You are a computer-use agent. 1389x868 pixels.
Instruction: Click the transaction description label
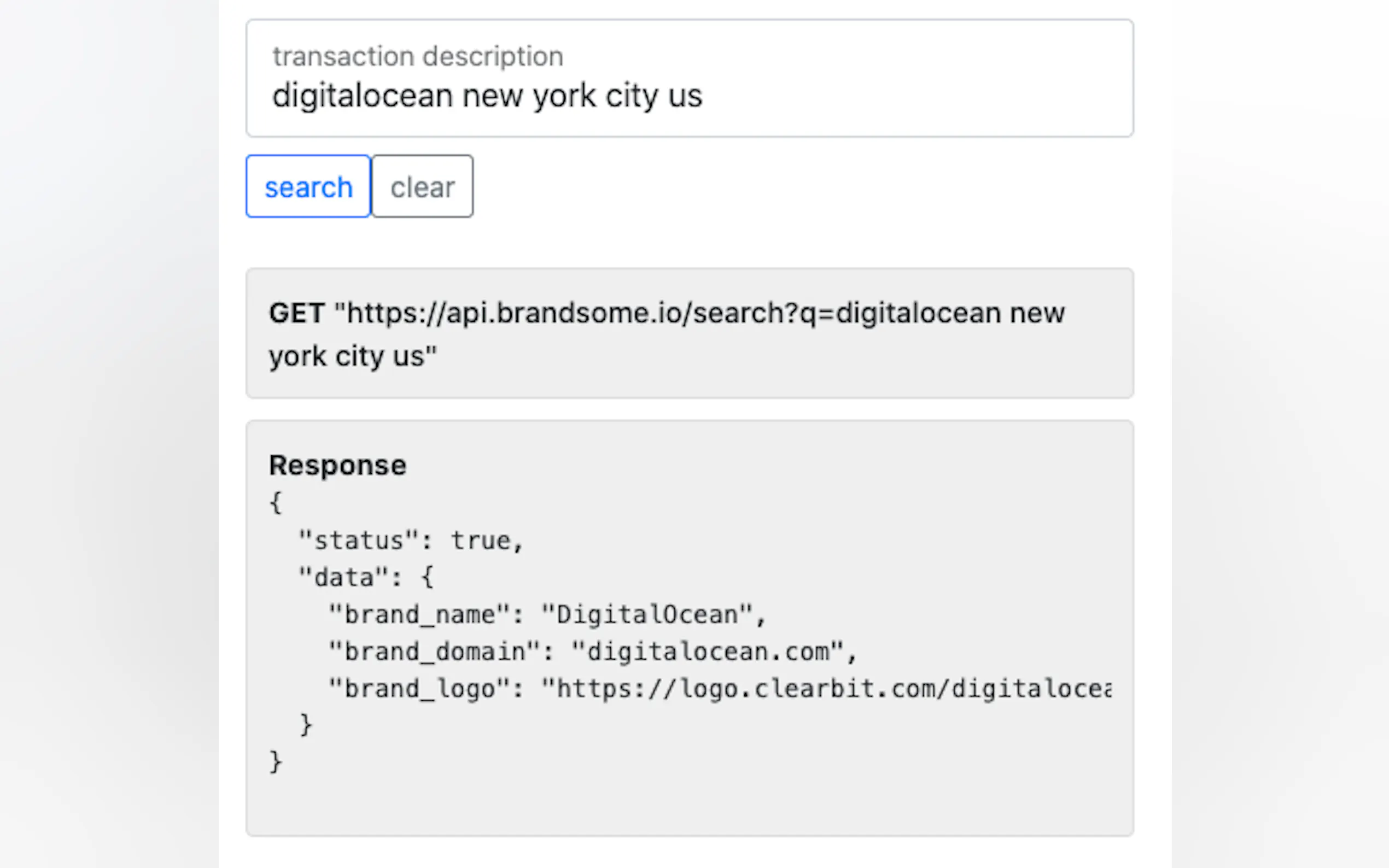417,56
